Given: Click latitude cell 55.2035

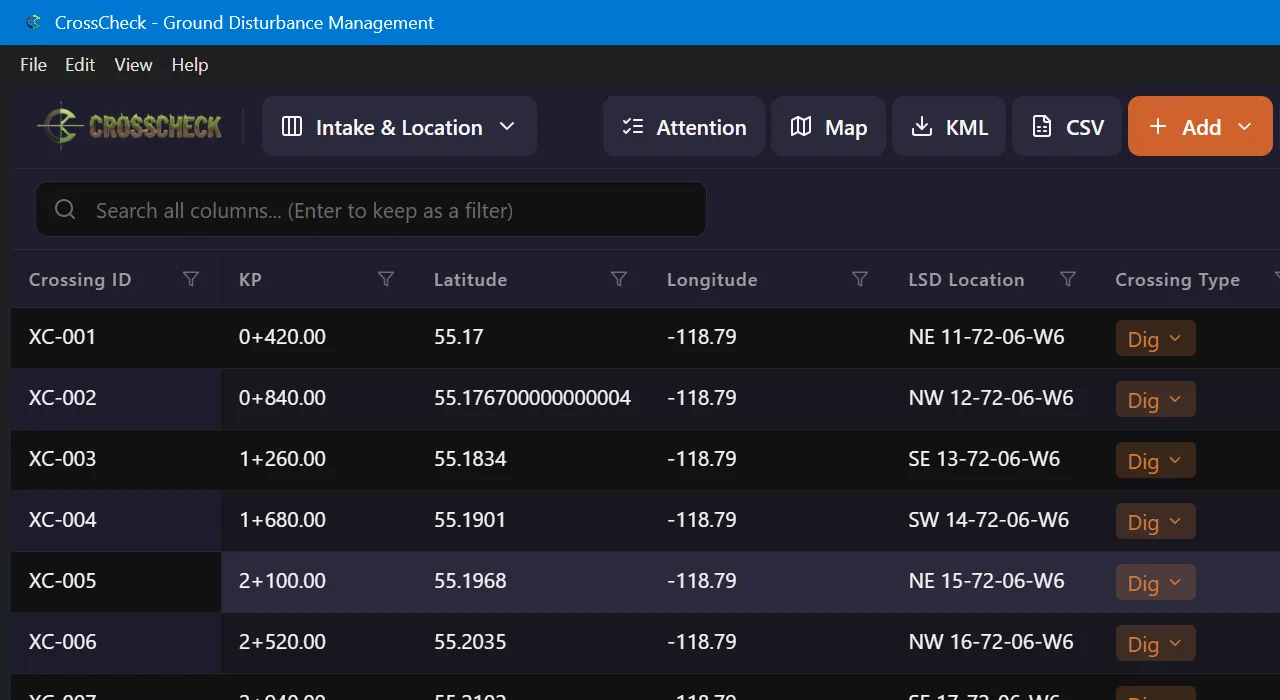Looking at the screenshot, I should tap(470, 642).
